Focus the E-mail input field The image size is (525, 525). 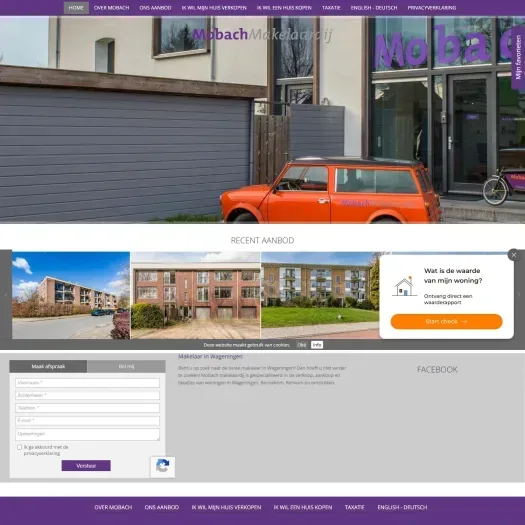pyautogui.click(x=87, y=421)
